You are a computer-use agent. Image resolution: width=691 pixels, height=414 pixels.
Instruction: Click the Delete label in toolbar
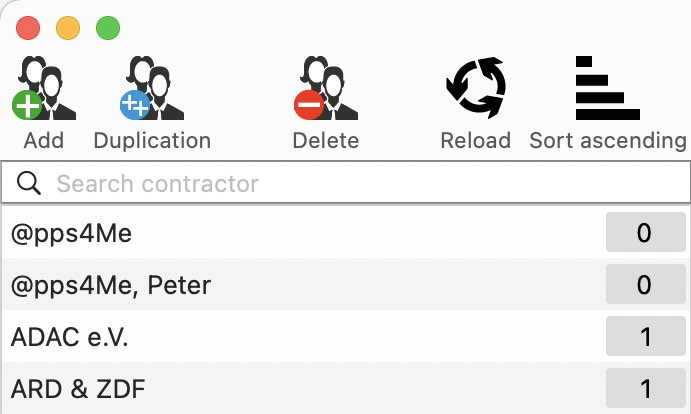(x=326, y=141)
